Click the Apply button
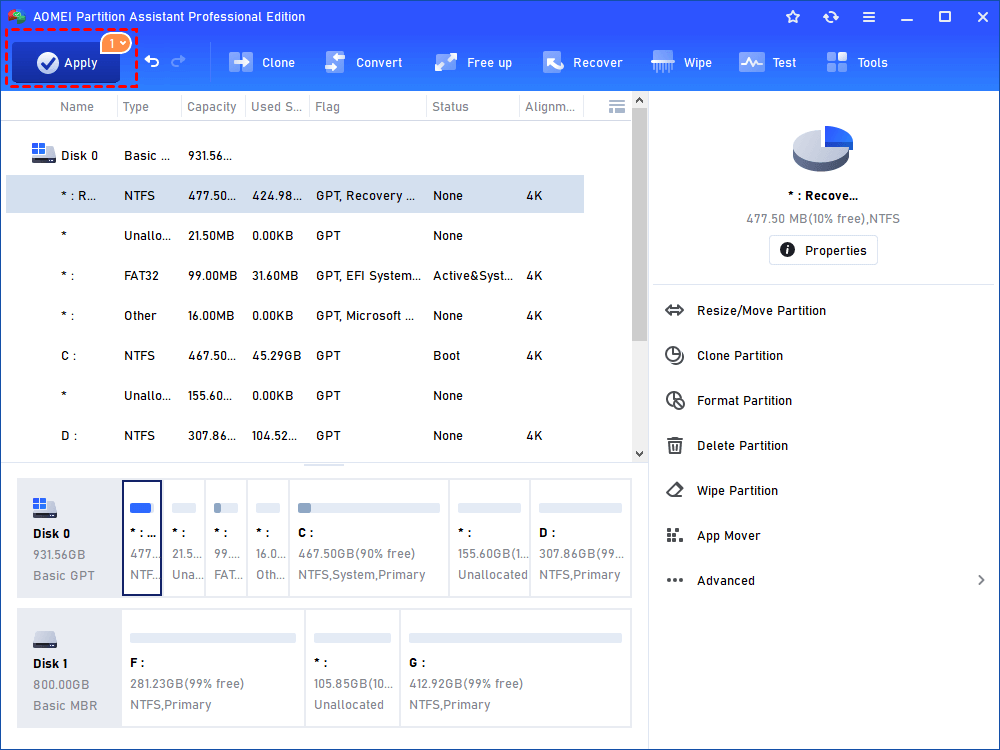This screenshot has height=750, width=1000. click(66, 62)
